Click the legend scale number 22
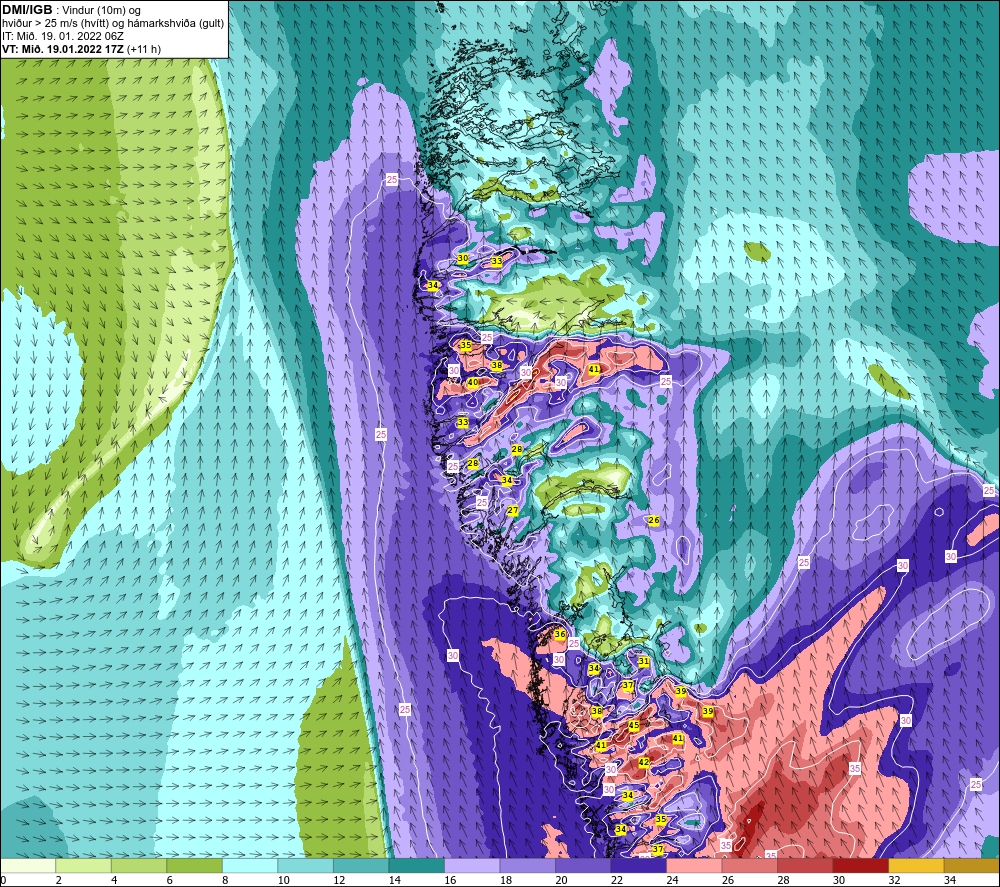The image size is (1000, 887). (617, 881)
